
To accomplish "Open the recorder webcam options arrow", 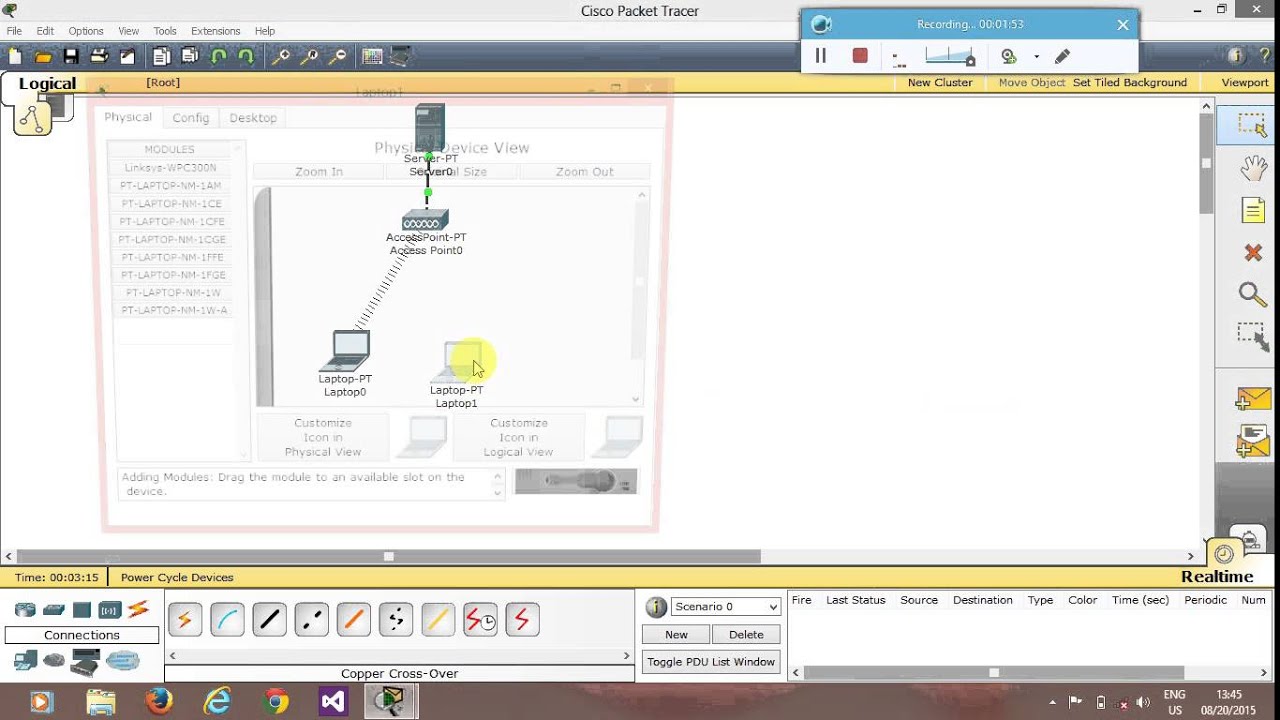I will pos(1036,57).
